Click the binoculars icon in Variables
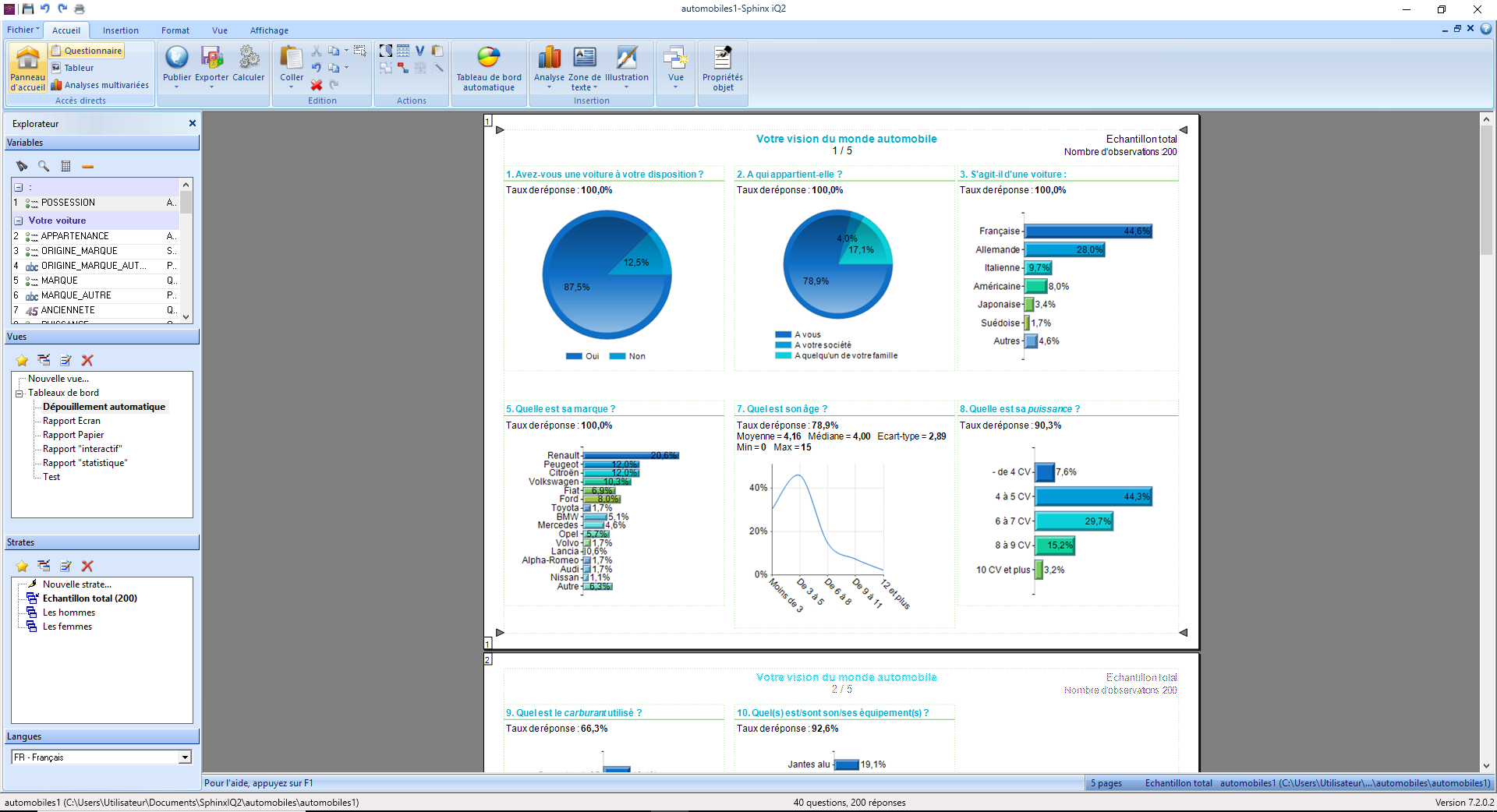The image size is (1497, 812). 22,166
